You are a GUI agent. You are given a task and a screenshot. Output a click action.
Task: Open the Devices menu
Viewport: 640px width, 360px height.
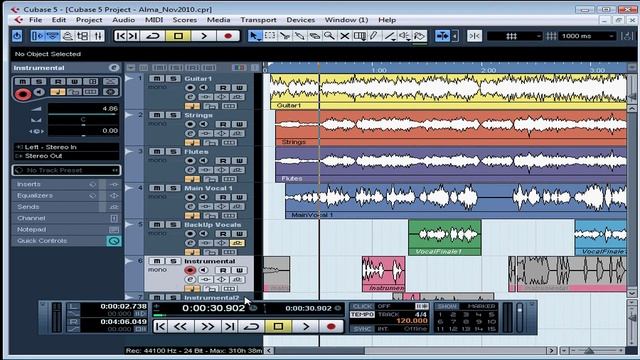300,20
